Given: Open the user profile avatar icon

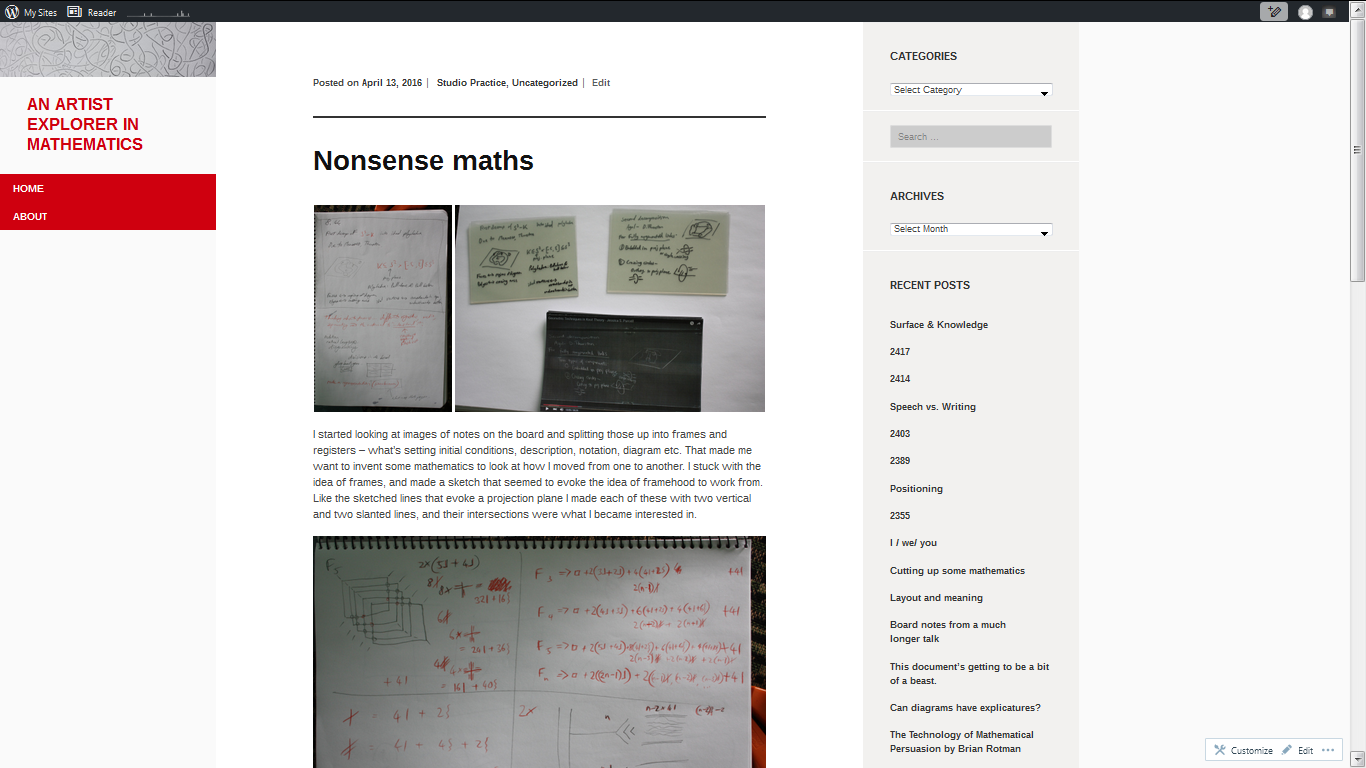Looking at the screenshot, I should 1305,12.
